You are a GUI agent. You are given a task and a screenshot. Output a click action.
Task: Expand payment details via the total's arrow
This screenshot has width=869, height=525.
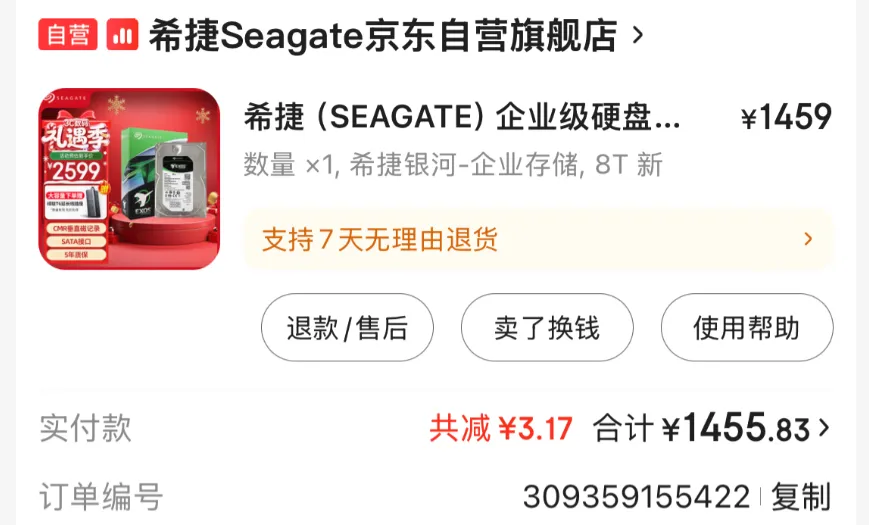click(x=824, y=428)
